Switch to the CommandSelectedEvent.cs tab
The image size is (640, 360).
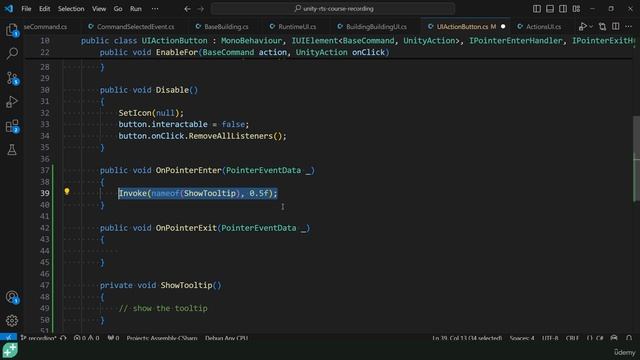(x=131, y=27)
